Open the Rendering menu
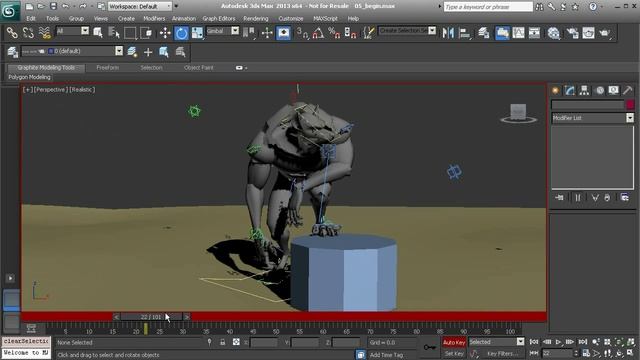The height and width of the screenshot is (360, 640). click(256, 18)
